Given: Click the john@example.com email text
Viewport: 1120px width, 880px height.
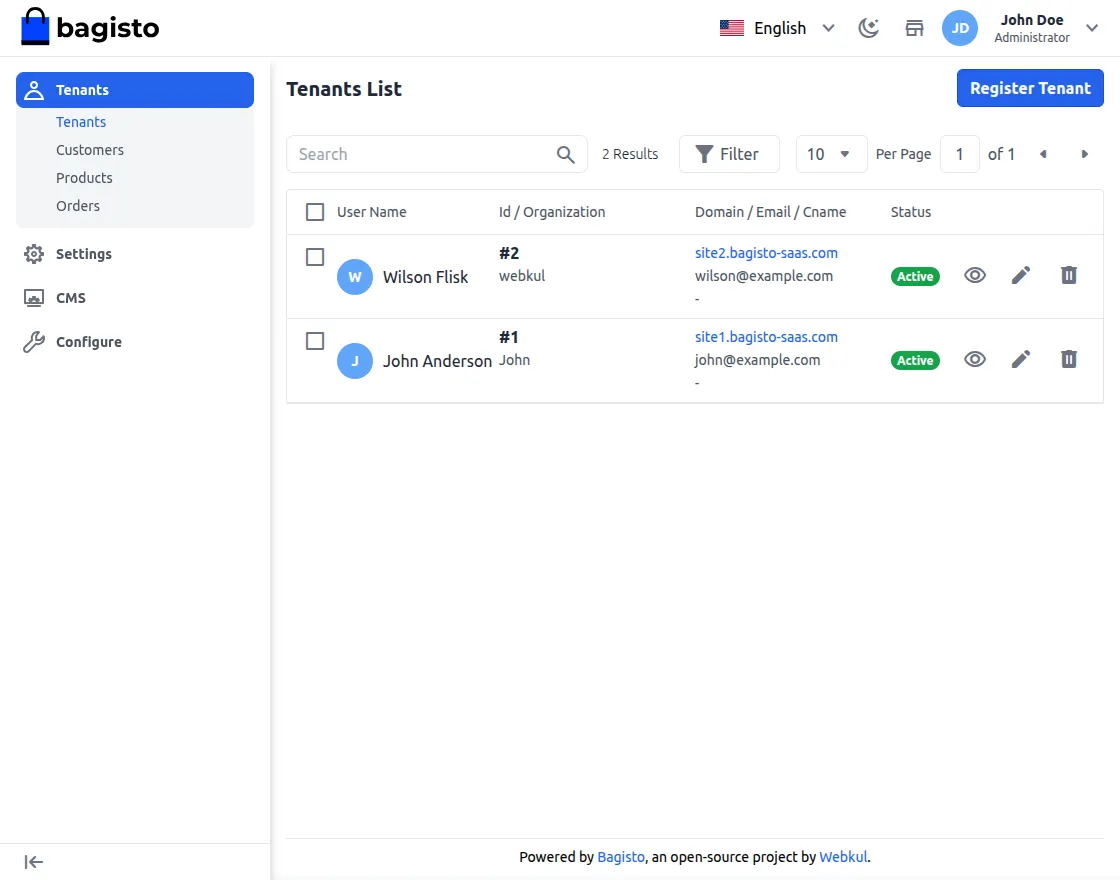Looking at the screenshot, I should click(x=757, y=360).
